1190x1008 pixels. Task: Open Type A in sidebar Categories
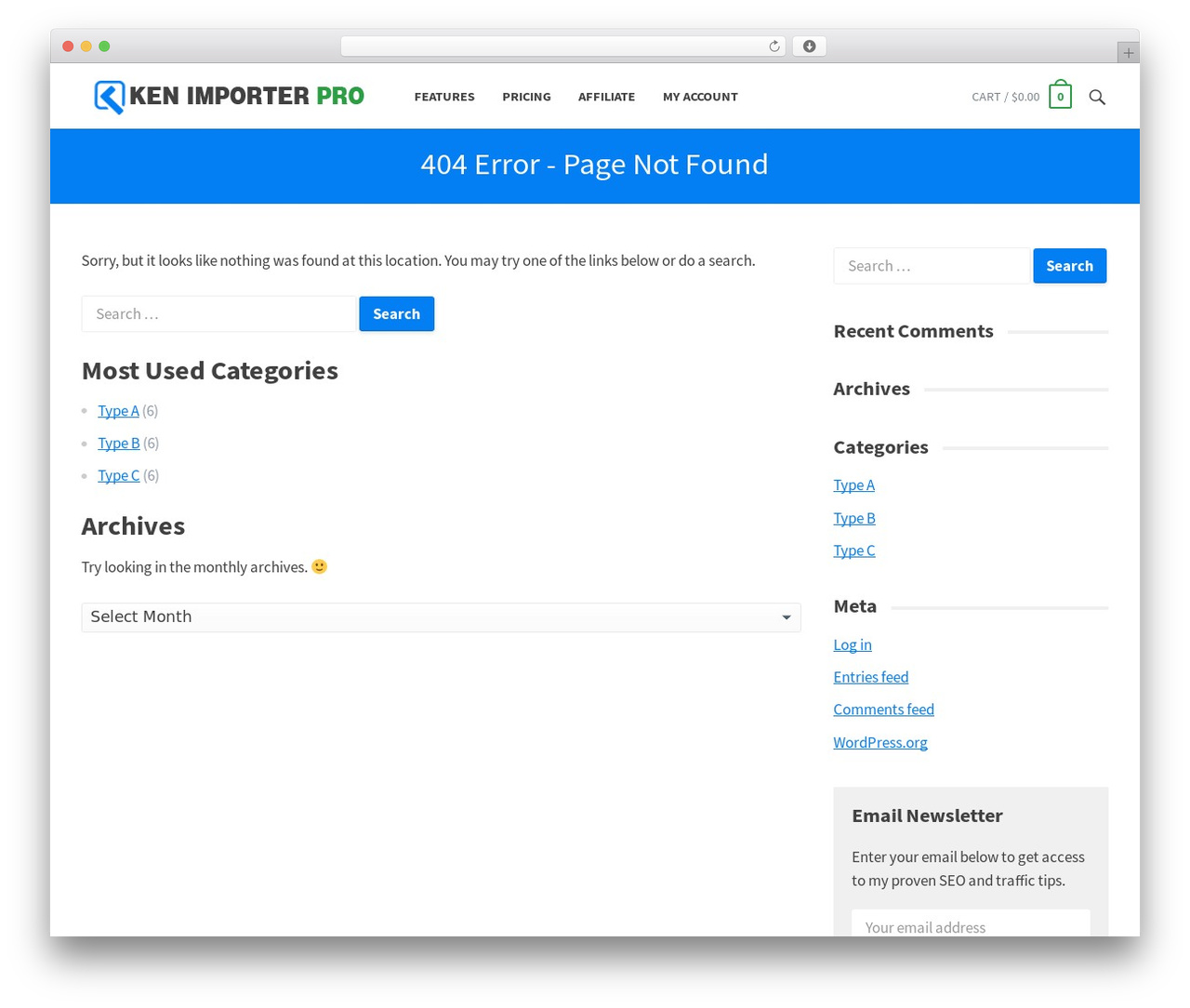tap(853, 485)
